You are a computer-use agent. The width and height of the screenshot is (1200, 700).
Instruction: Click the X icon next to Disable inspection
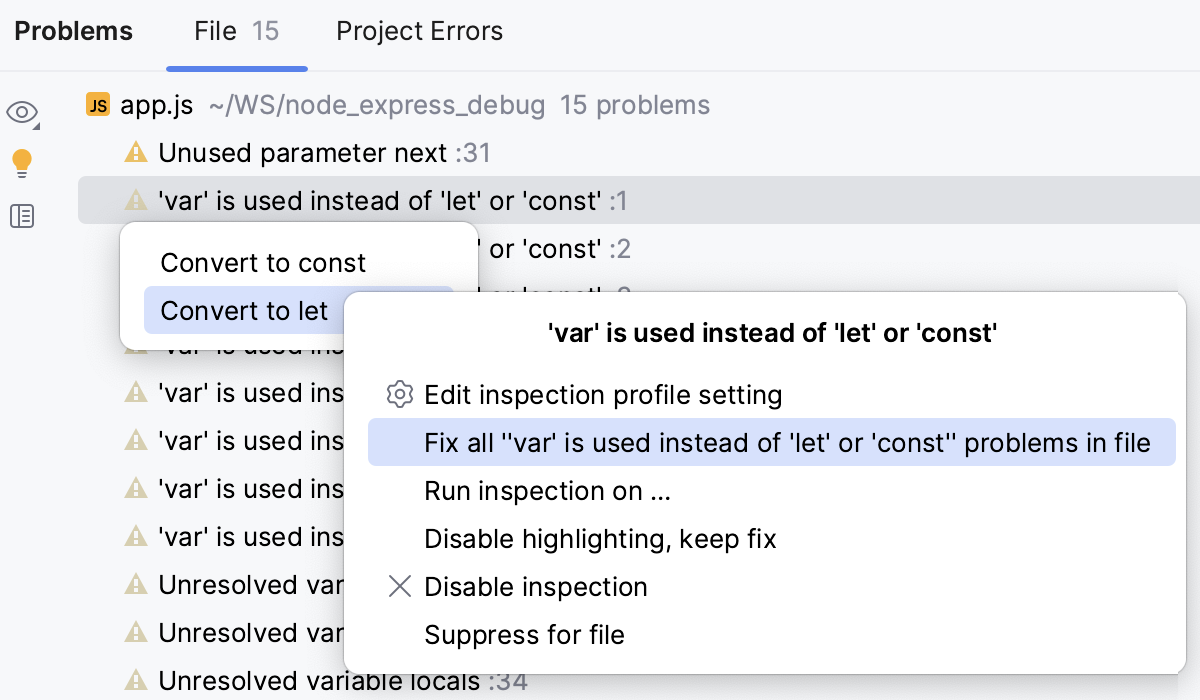[x=400, y=587]
